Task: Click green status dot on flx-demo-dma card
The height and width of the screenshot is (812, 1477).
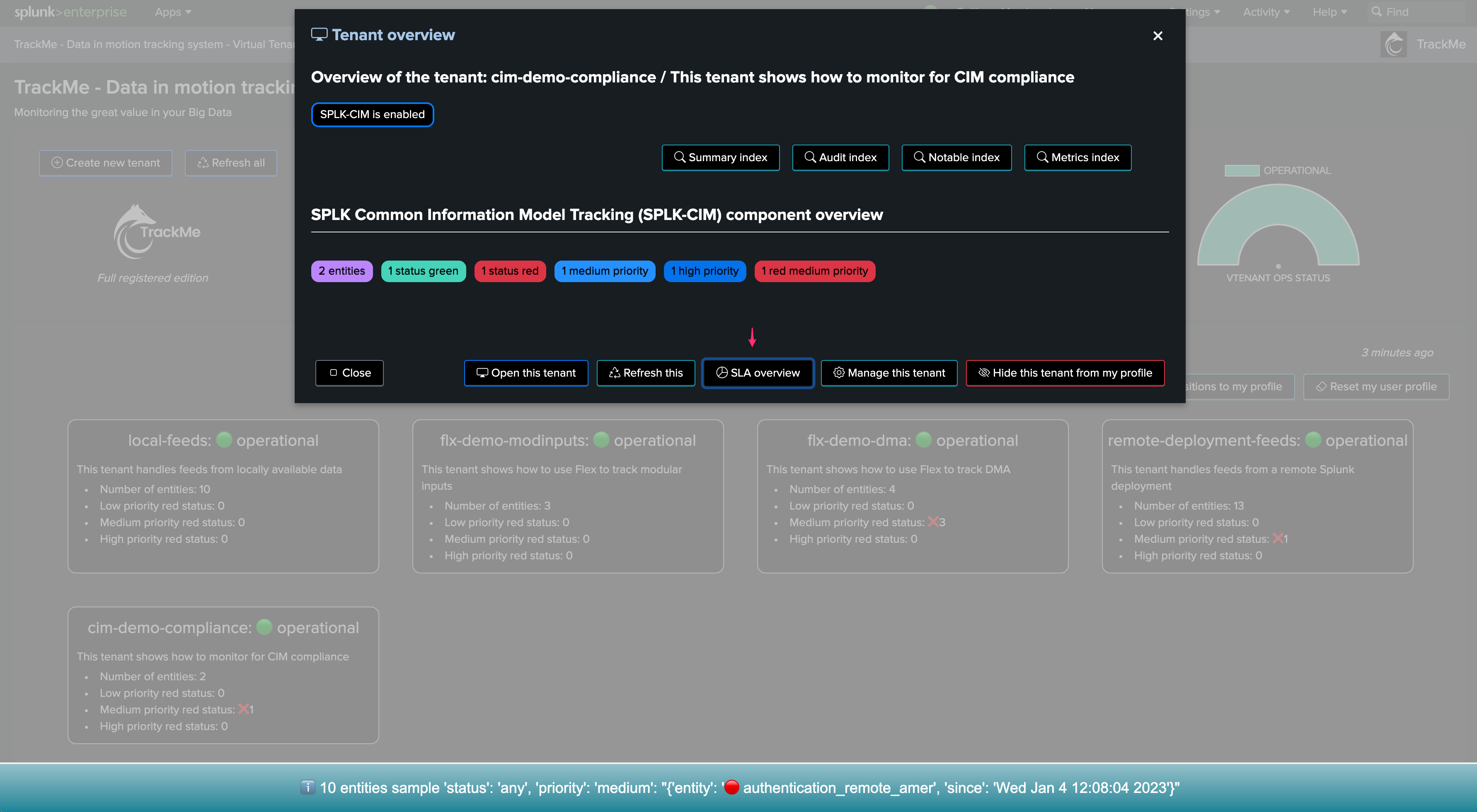Action: (x=924, y=440)
